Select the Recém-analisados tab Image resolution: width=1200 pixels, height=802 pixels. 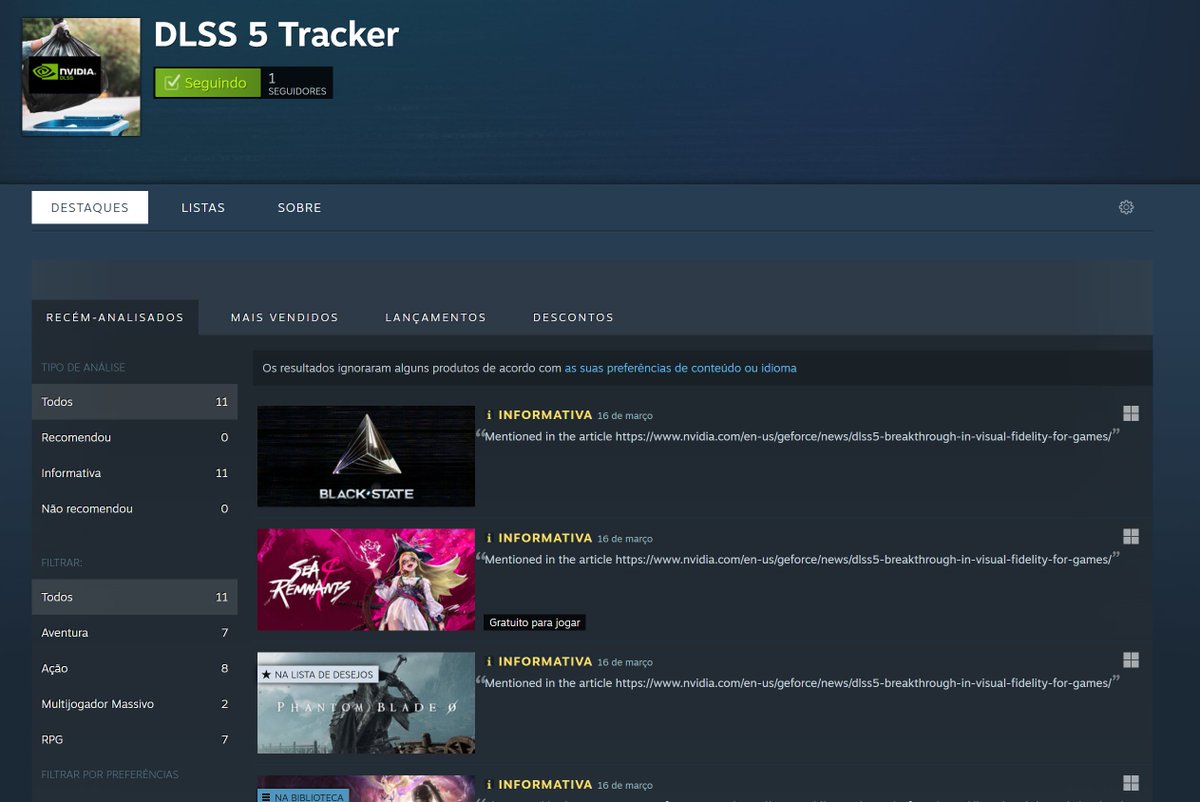point(115,317)
